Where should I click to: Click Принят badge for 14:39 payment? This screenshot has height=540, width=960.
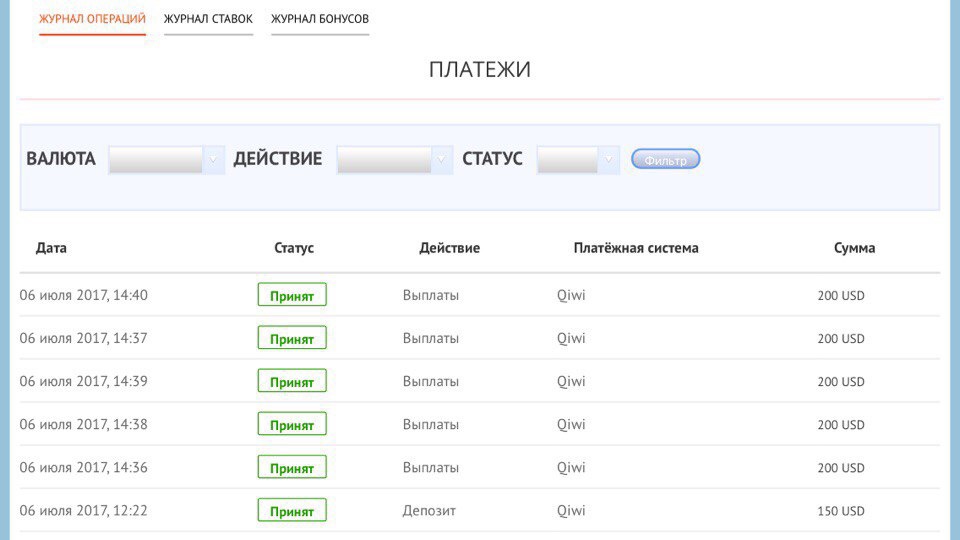pos(292,381)
